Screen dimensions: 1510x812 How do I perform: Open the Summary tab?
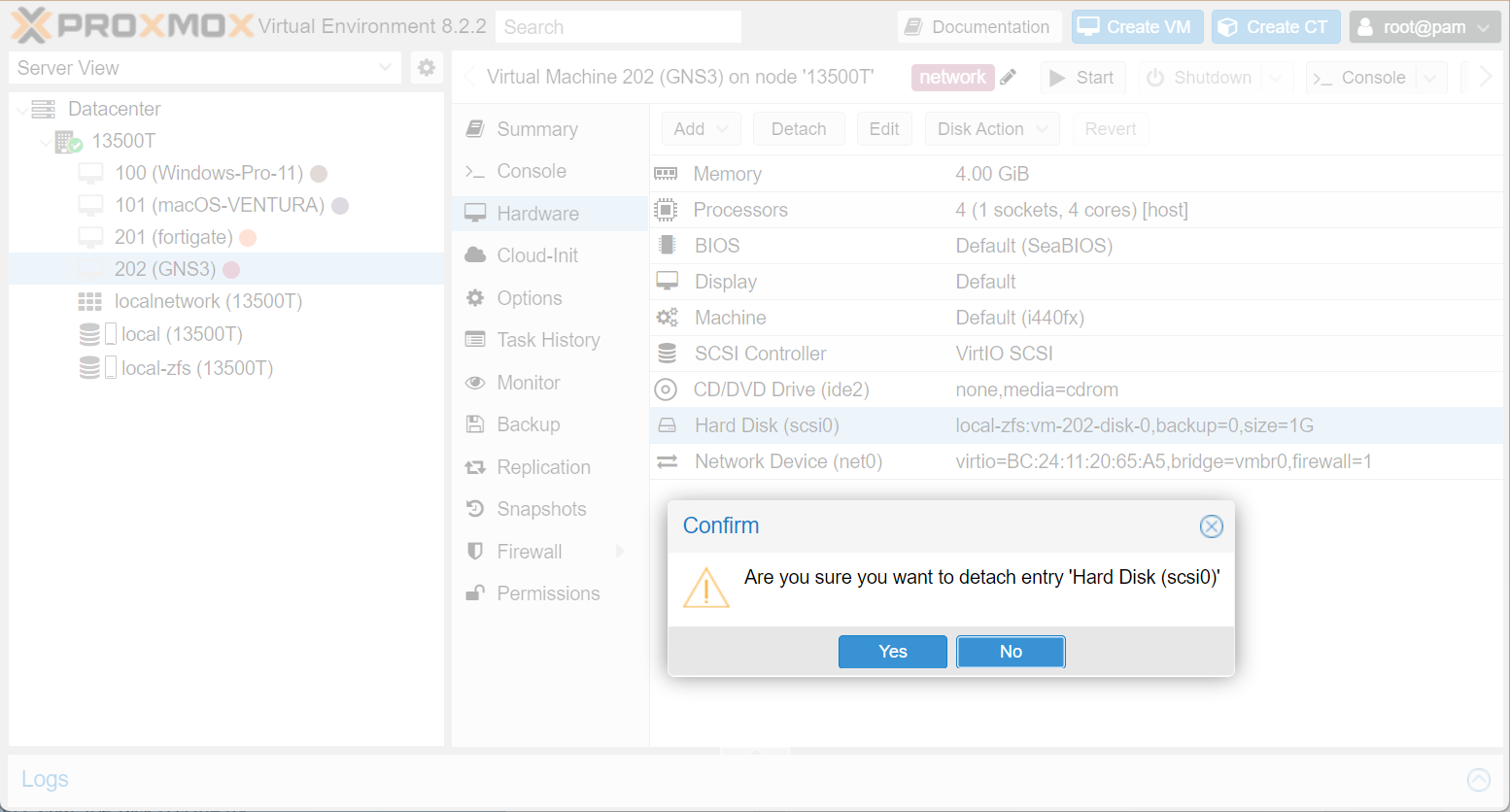point(550,129)
